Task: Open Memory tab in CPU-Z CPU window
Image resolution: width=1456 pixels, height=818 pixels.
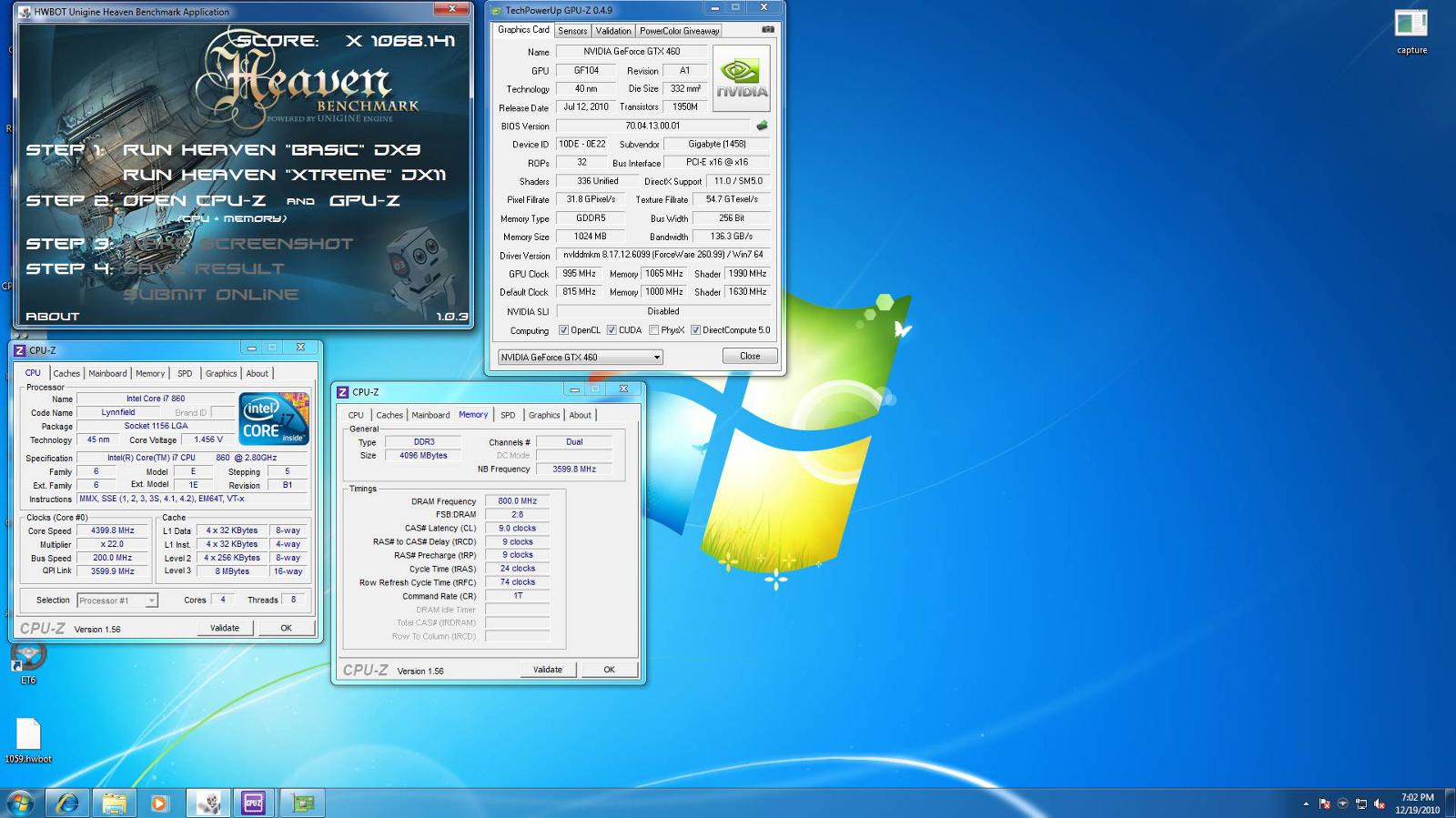Action: [x=150, y=373]
